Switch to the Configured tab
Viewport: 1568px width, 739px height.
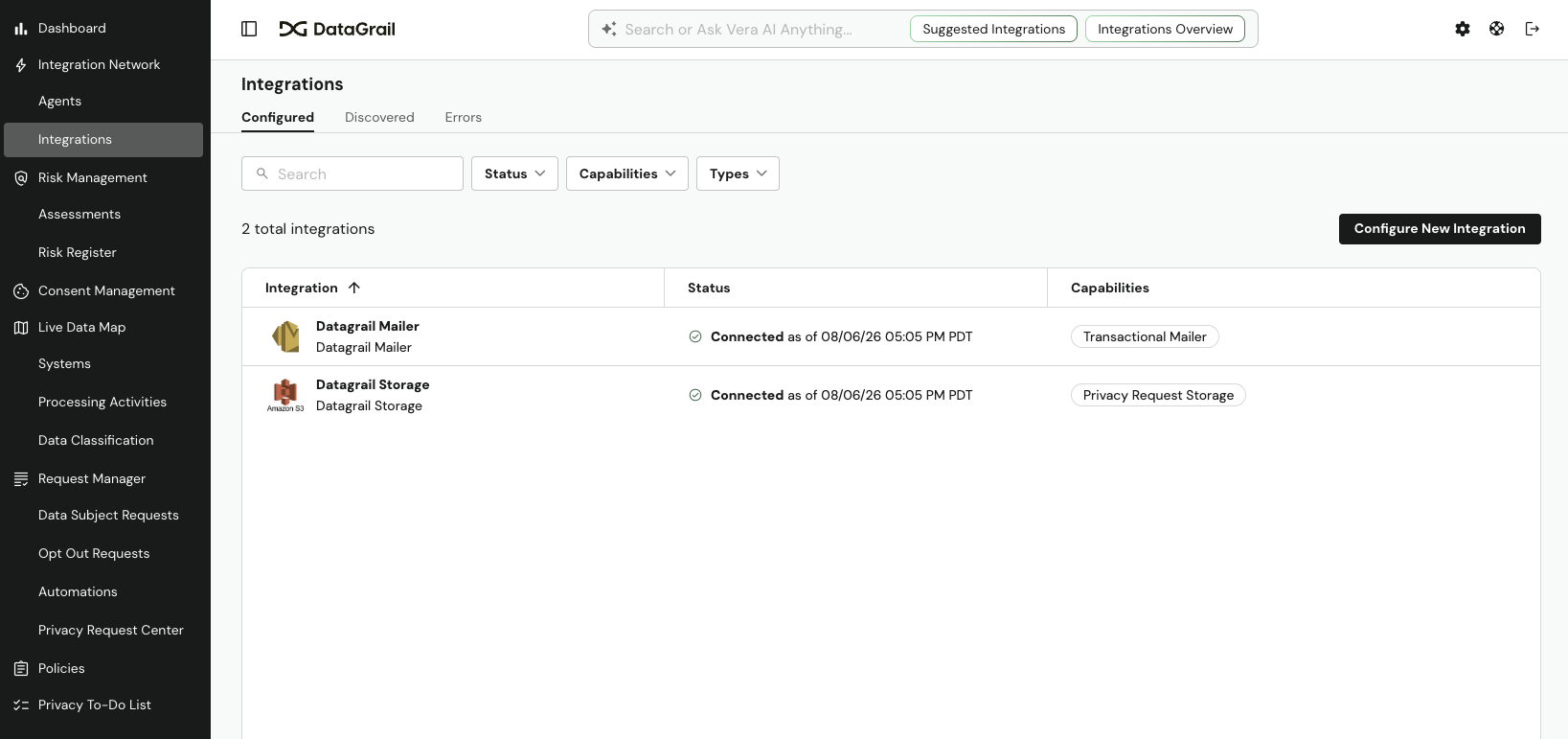click(278, 117)
